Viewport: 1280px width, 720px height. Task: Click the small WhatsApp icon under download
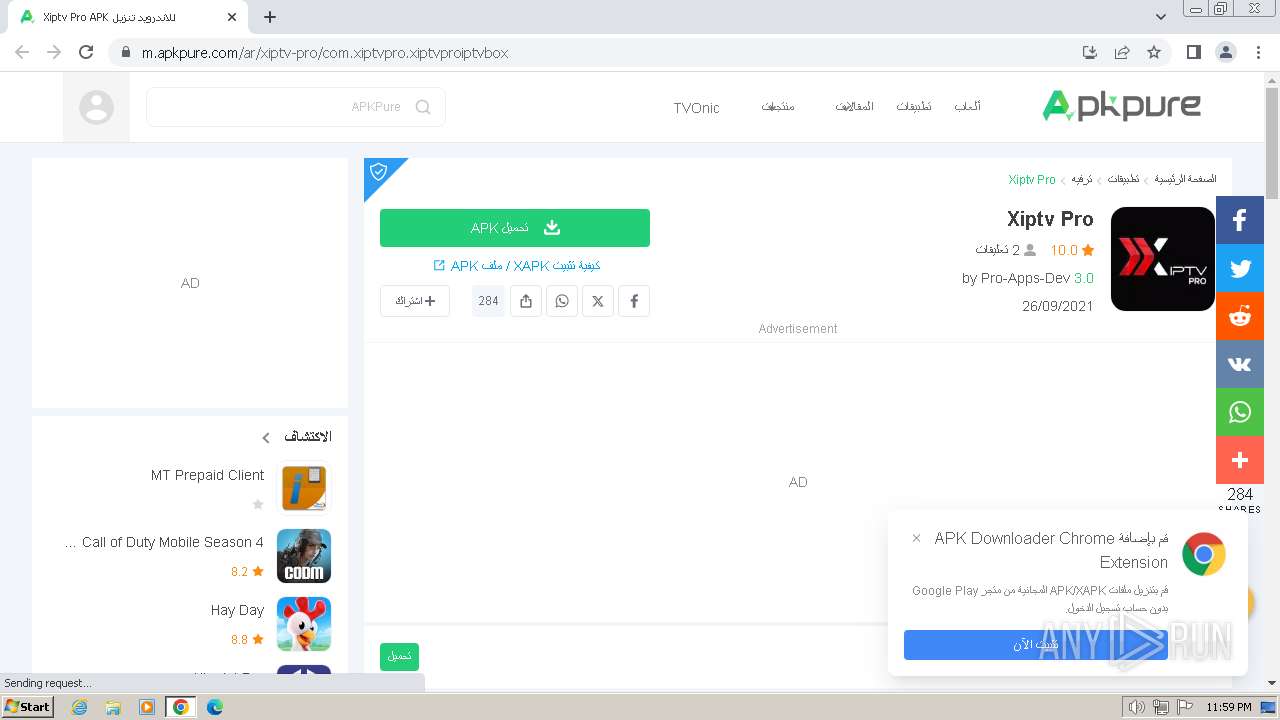pos(562,301)
